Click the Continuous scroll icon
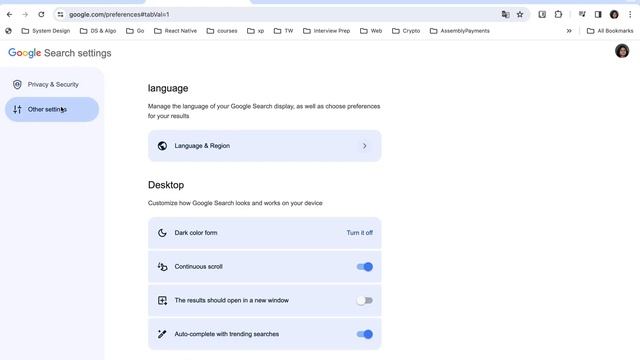Screen dimensions: 640x360 point(162,267)
